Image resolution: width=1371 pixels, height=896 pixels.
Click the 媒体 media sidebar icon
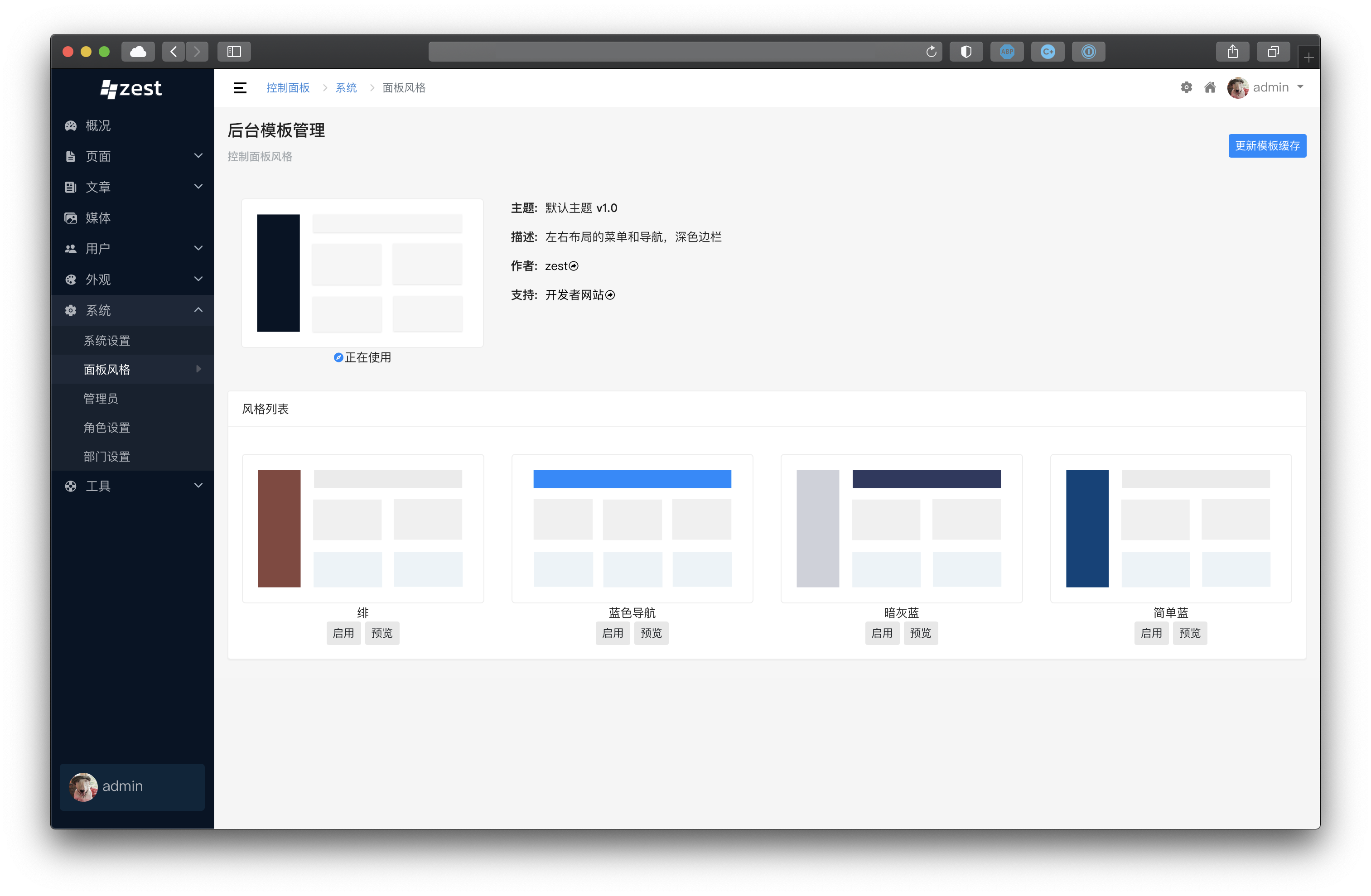71,218
